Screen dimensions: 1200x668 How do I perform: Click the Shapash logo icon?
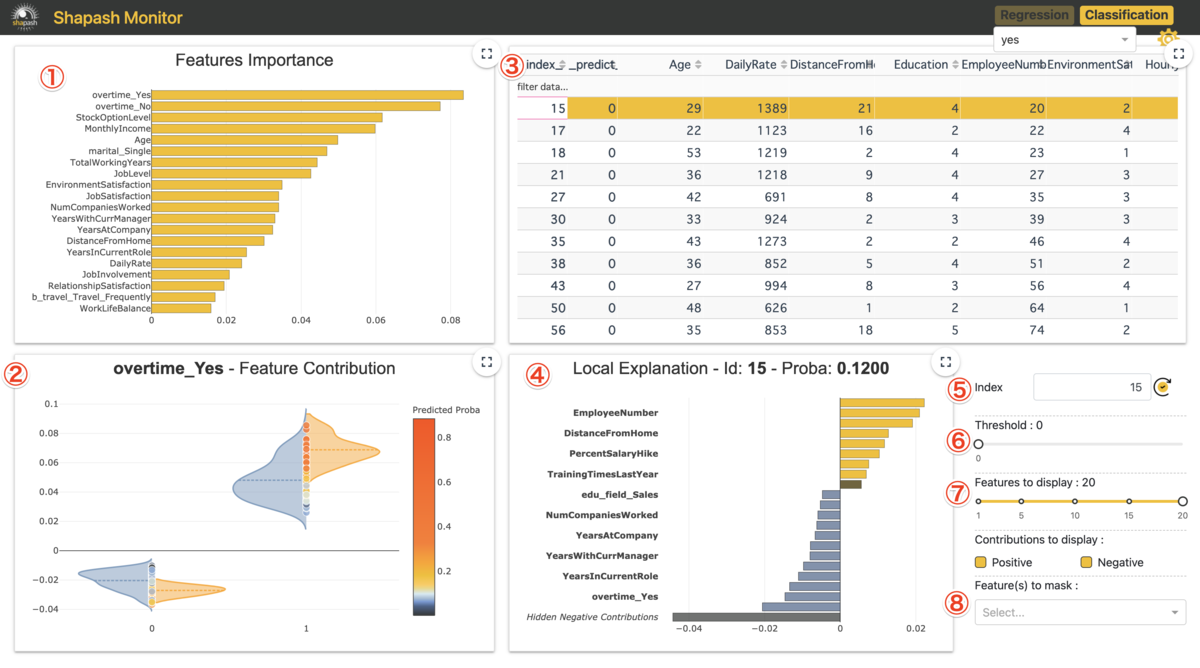click(25, 15)
